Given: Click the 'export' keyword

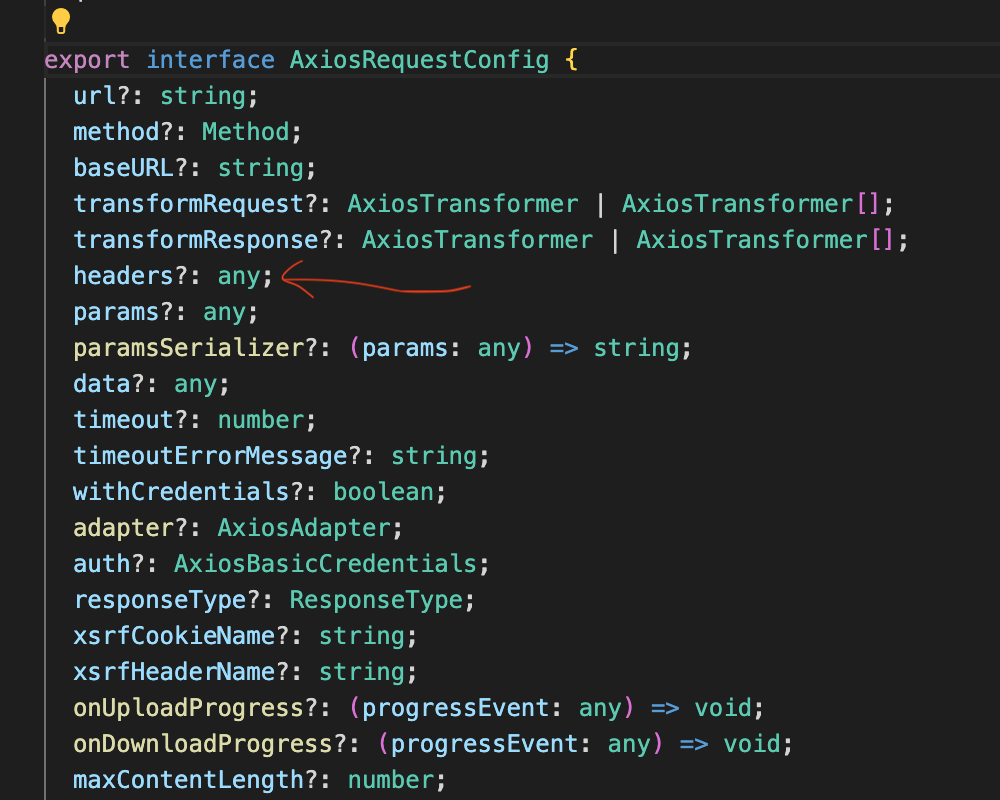Looking at the screenshot, I should (87, 60).
